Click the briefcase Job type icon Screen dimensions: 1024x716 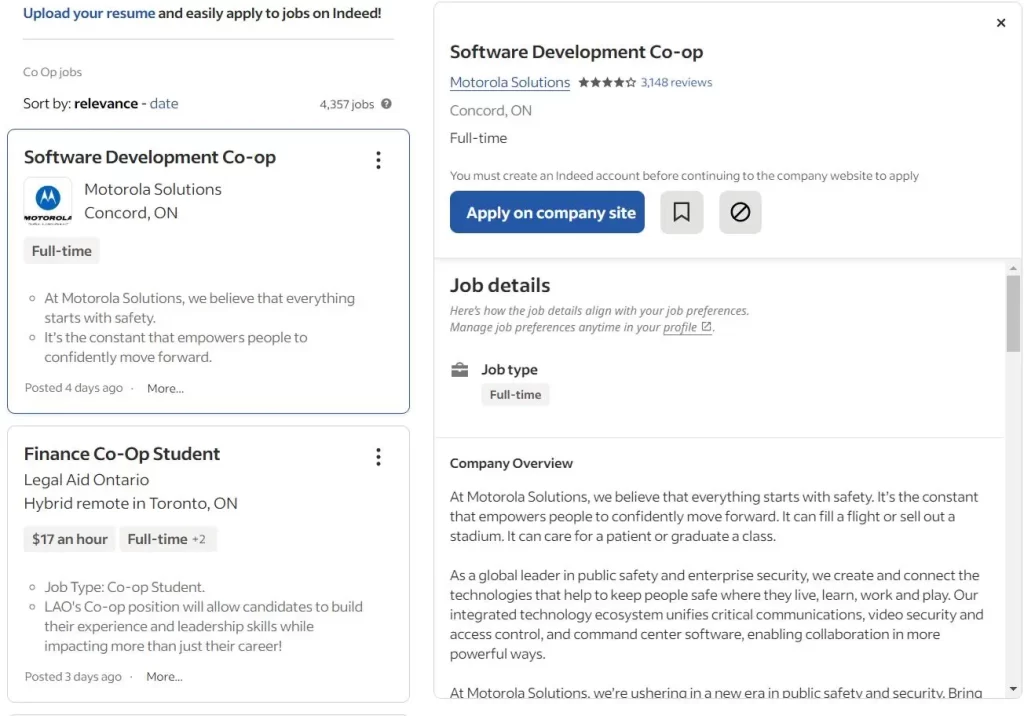pos(460,370)
